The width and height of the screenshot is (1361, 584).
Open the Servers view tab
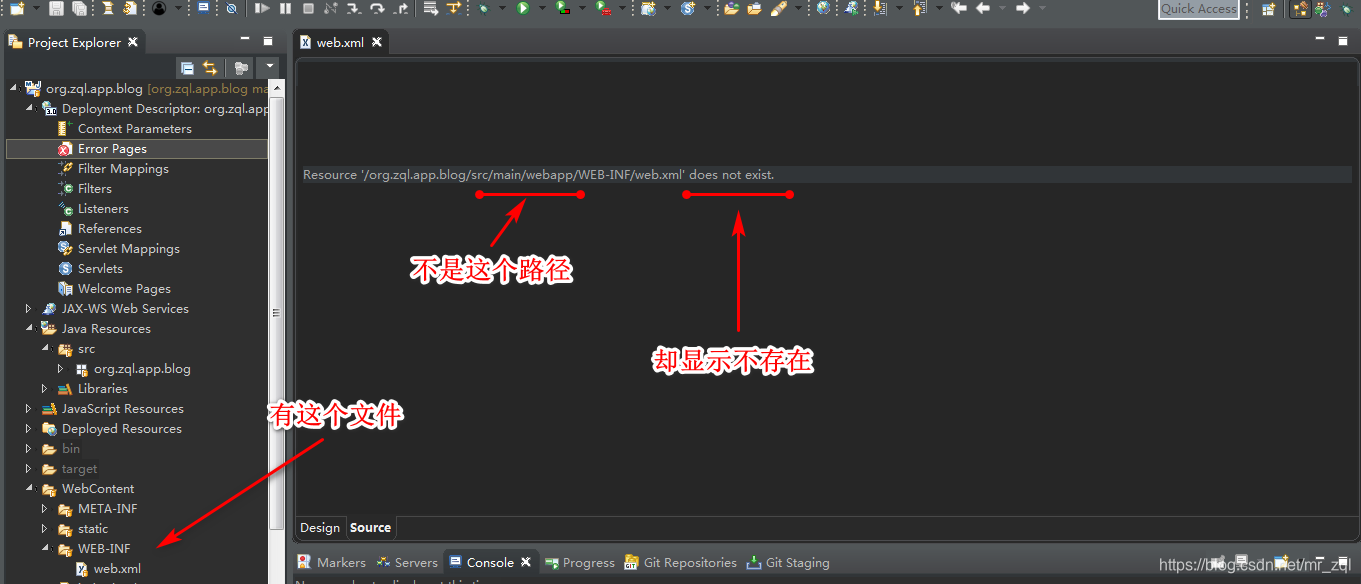click(x=407, y=563)
